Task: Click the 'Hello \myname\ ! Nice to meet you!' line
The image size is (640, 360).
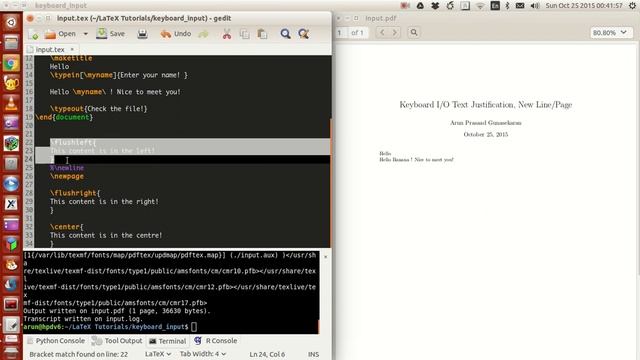Action: [115, 92]
